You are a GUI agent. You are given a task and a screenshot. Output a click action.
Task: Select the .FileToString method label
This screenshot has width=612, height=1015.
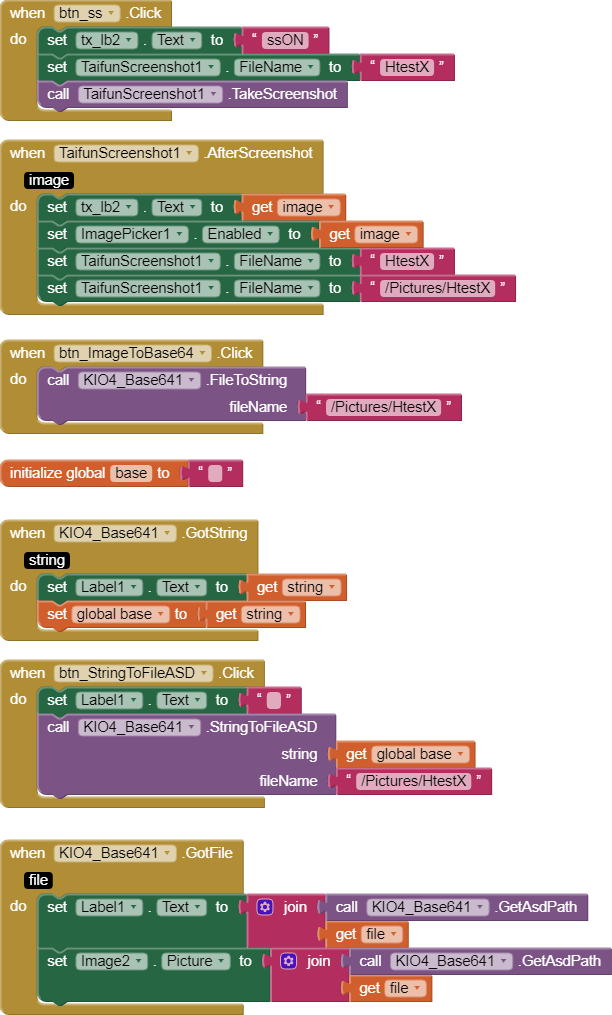click(247, 381)
